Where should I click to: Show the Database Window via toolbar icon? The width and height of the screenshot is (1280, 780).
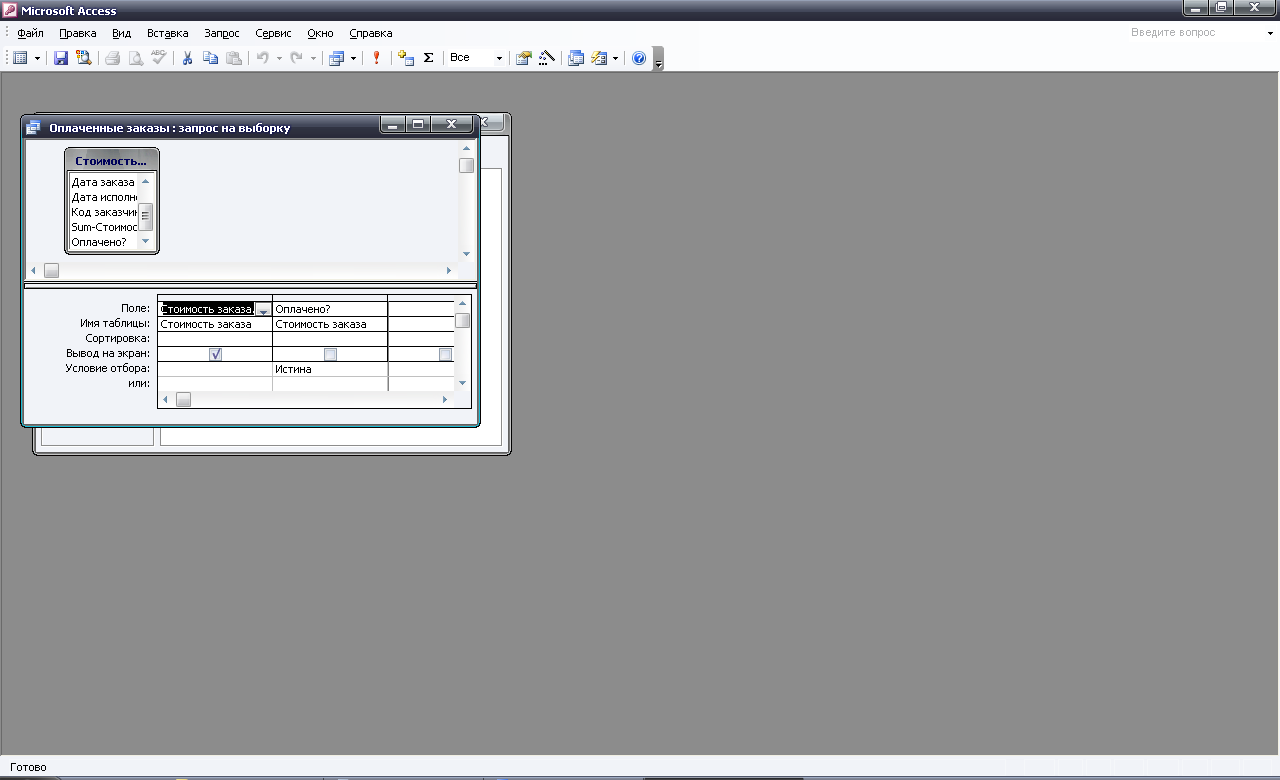pyautogui.click(x=576, y=58)
